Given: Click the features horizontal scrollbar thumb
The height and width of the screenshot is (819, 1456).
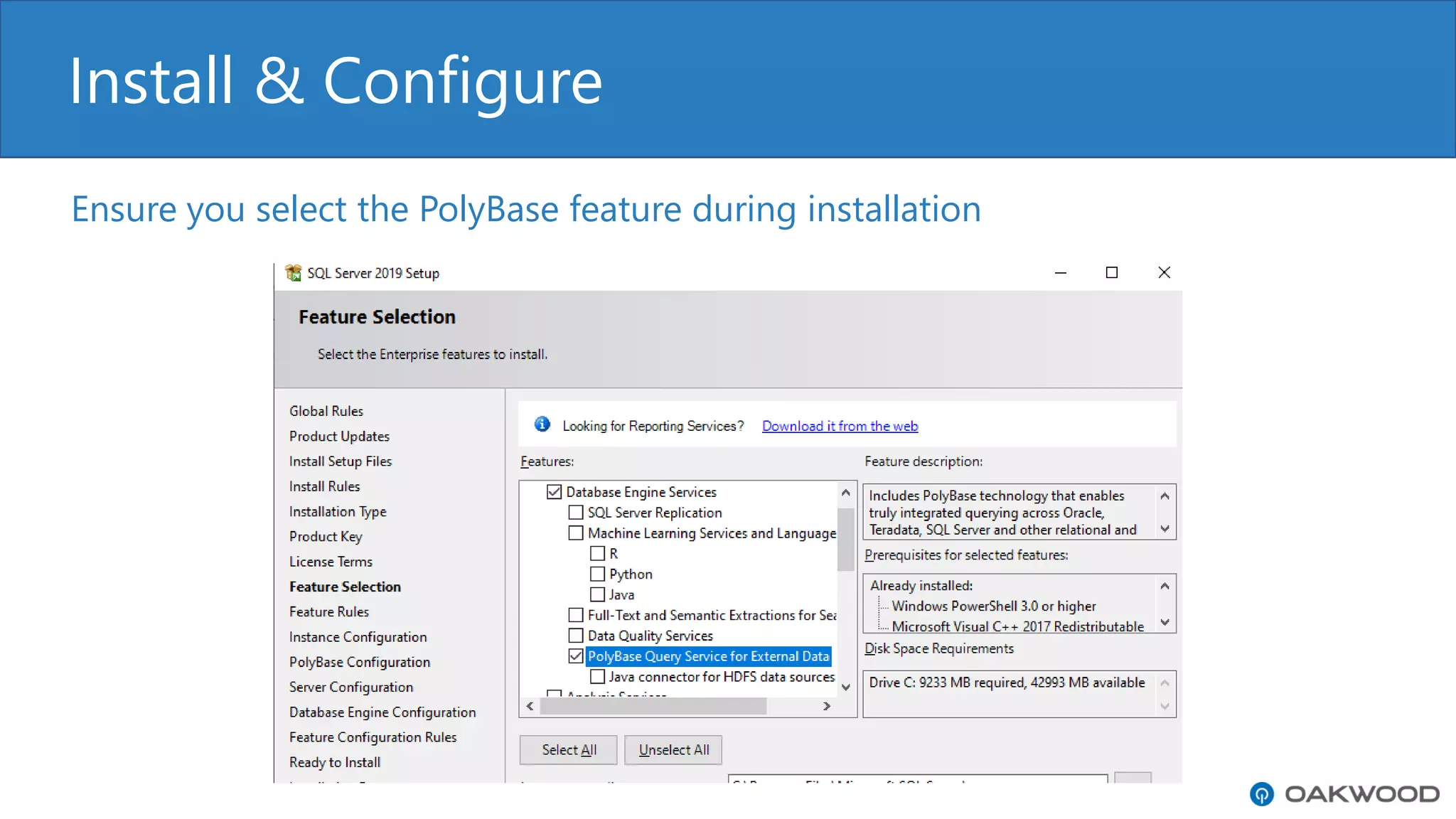Looking at the screenshot, I should [x=653, y=706].
